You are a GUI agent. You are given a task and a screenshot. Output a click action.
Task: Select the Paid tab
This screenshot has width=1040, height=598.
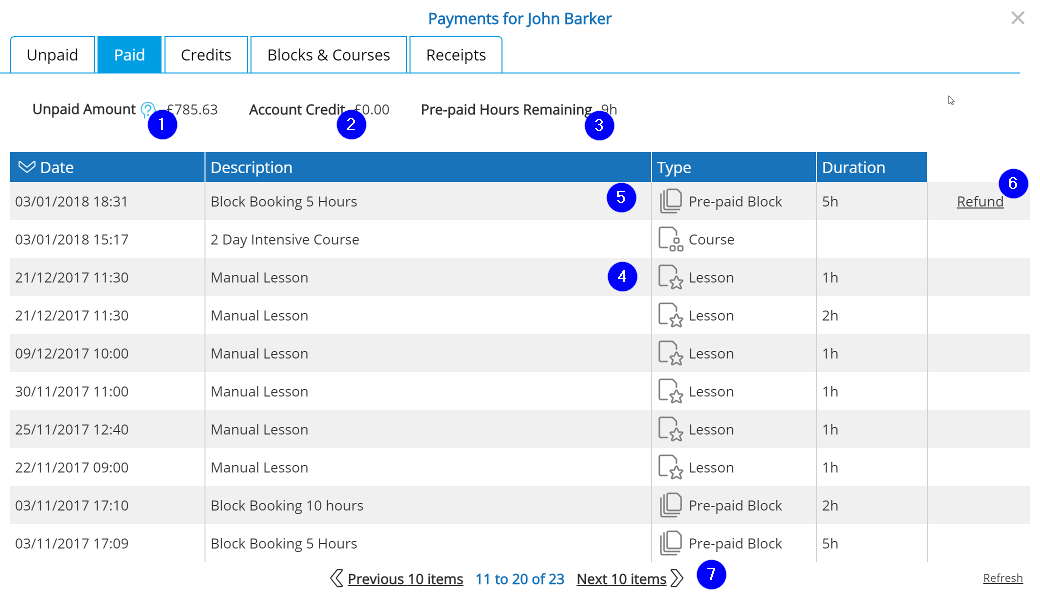(x=129, y=54)
